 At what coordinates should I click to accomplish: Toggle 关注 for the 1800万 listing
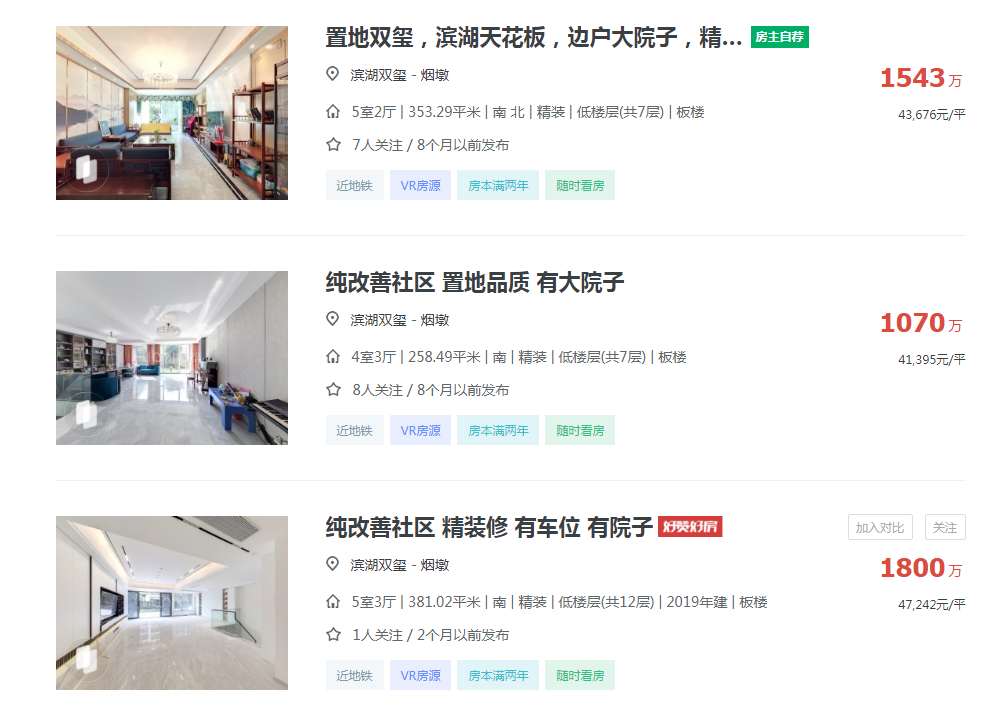click(945, 527)
